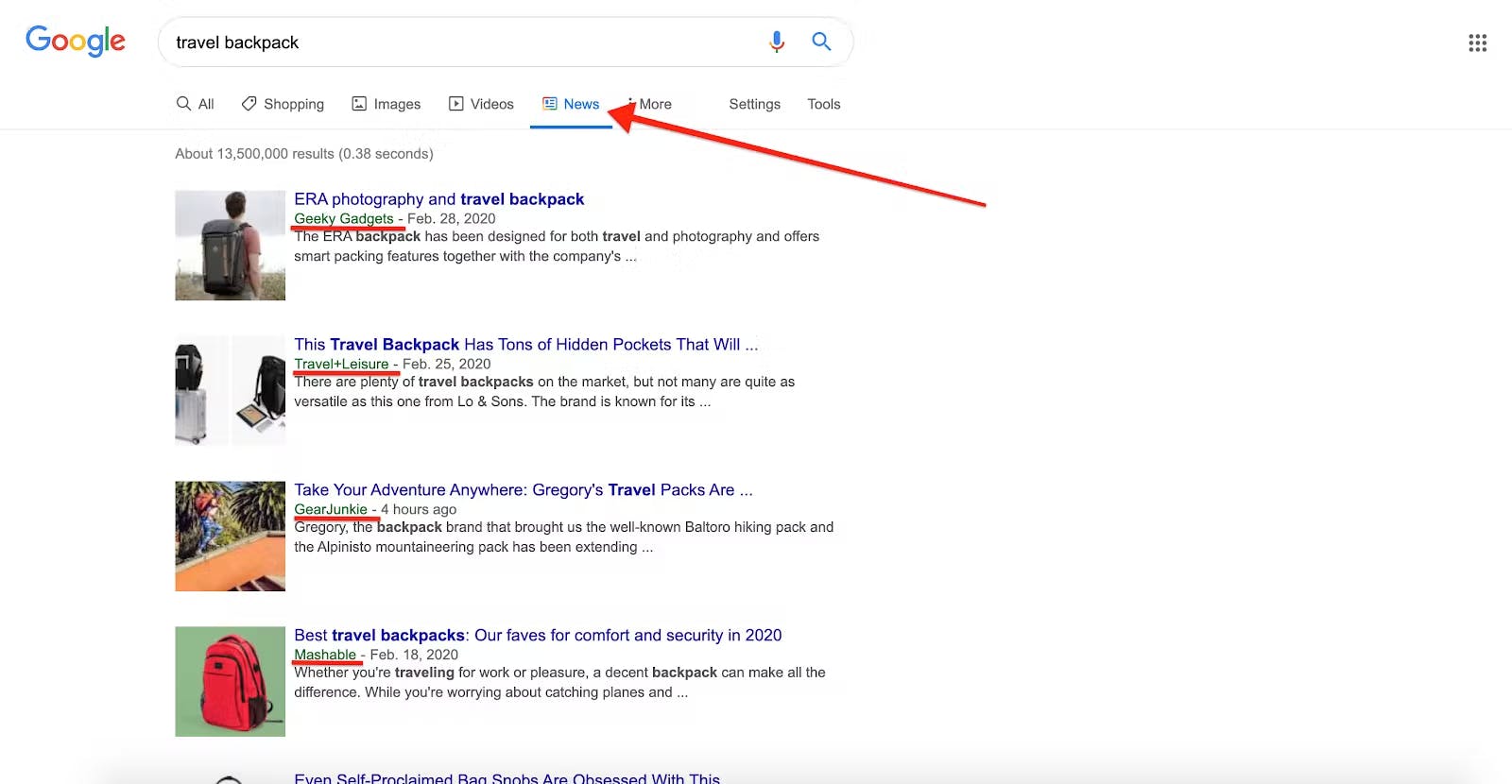Open the Settings menu
Screen dimensions: 1512x784
pyautogui.click(x=754, y=104)
